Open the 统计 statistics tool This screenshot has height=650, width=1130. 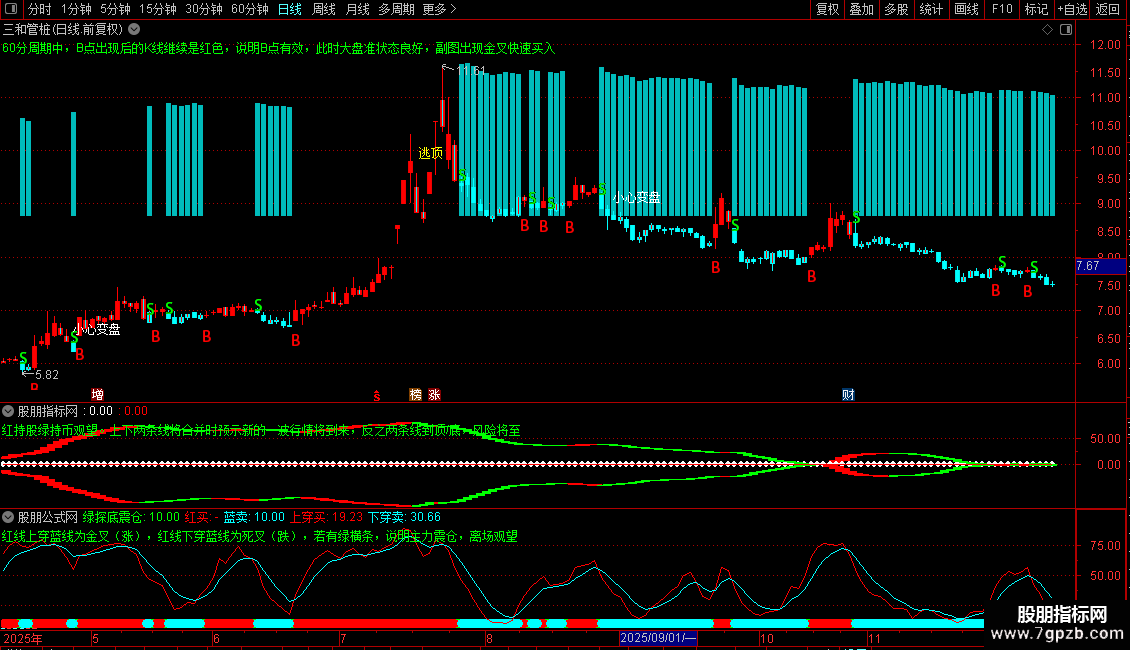pos(931,9)
